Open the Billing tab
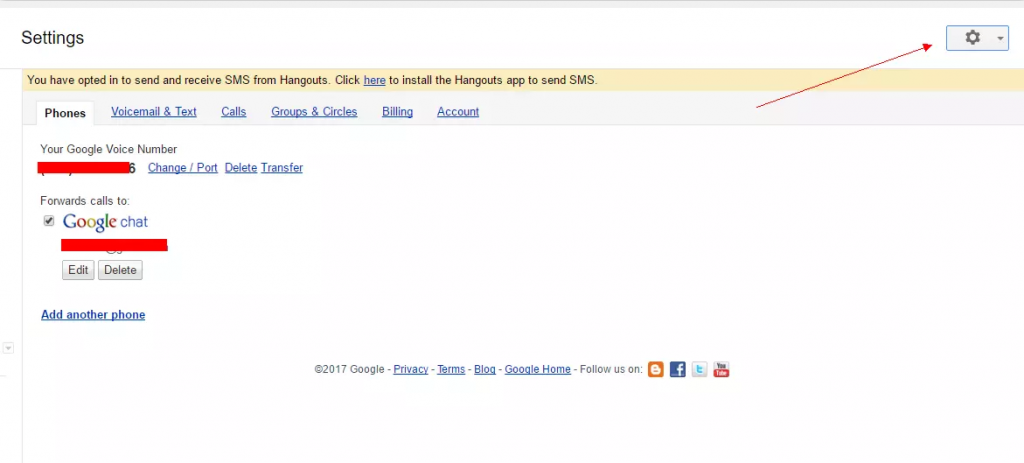Image resolution: width=1024 pixels, height=463 pixels. [397, 112]
